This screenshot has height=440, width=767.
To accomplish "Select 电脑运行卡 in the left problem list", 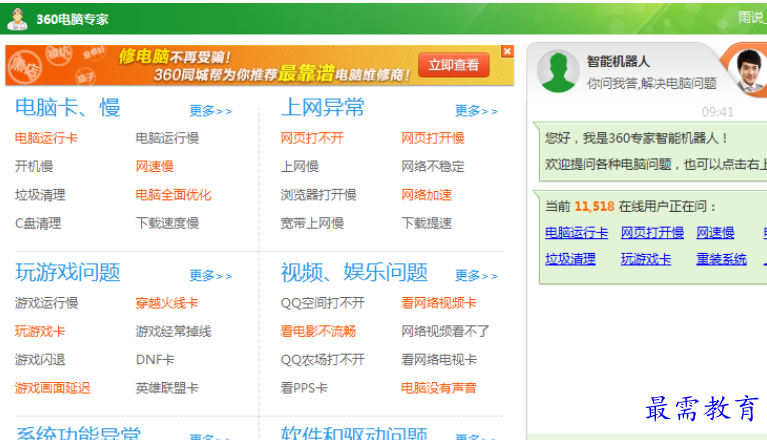I will point(46,138).
